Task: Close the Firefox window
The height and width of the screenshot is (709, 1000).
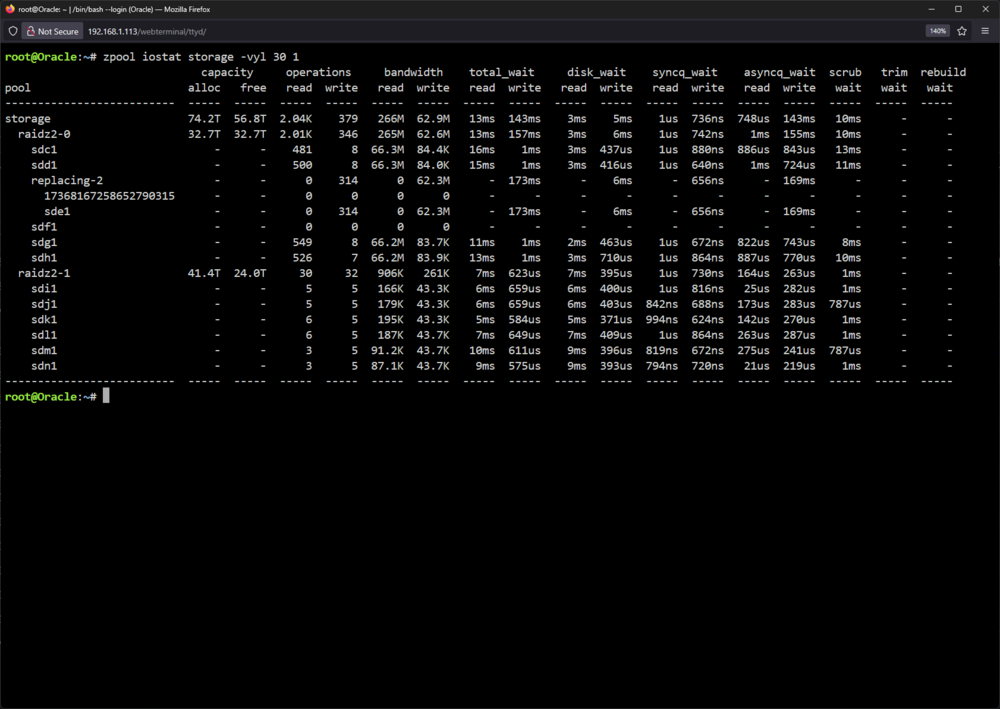Action: (985, 9)
